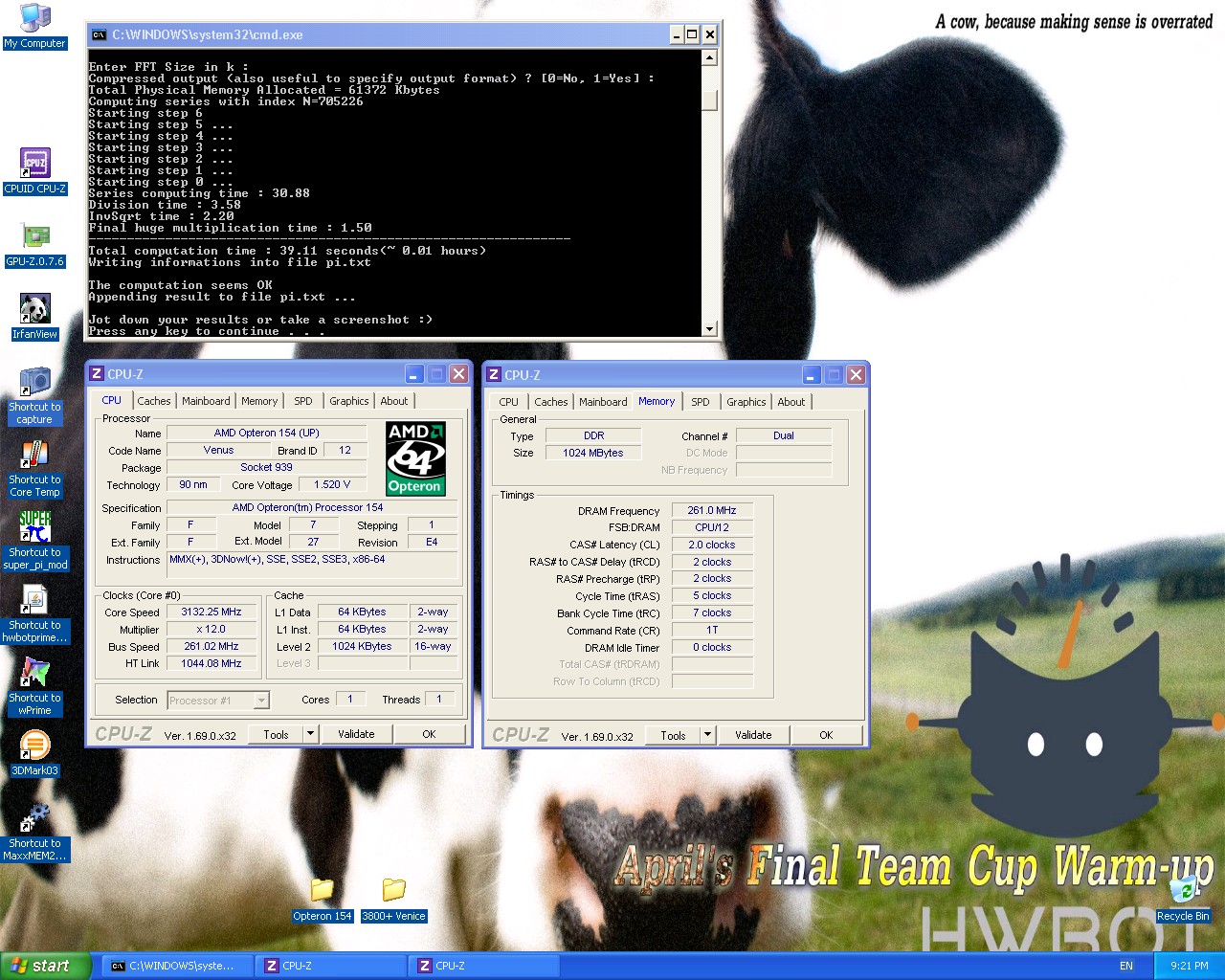Click OK button in left CPU-Z window

pyautogui.click(x=429, y=734)
